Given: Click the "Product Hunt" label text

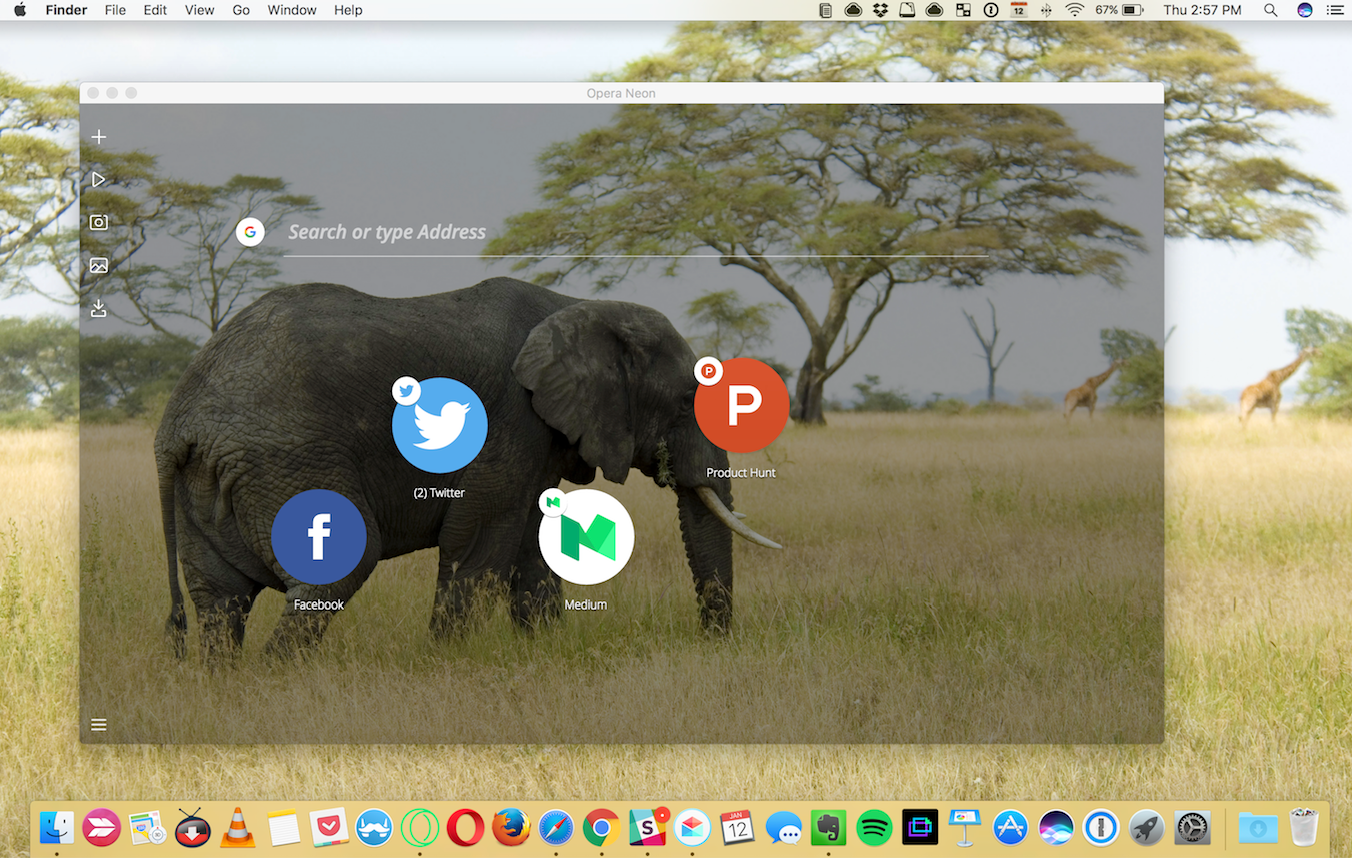Looking at the screenshot, I should pyautogui.click(x=741, y=473).
